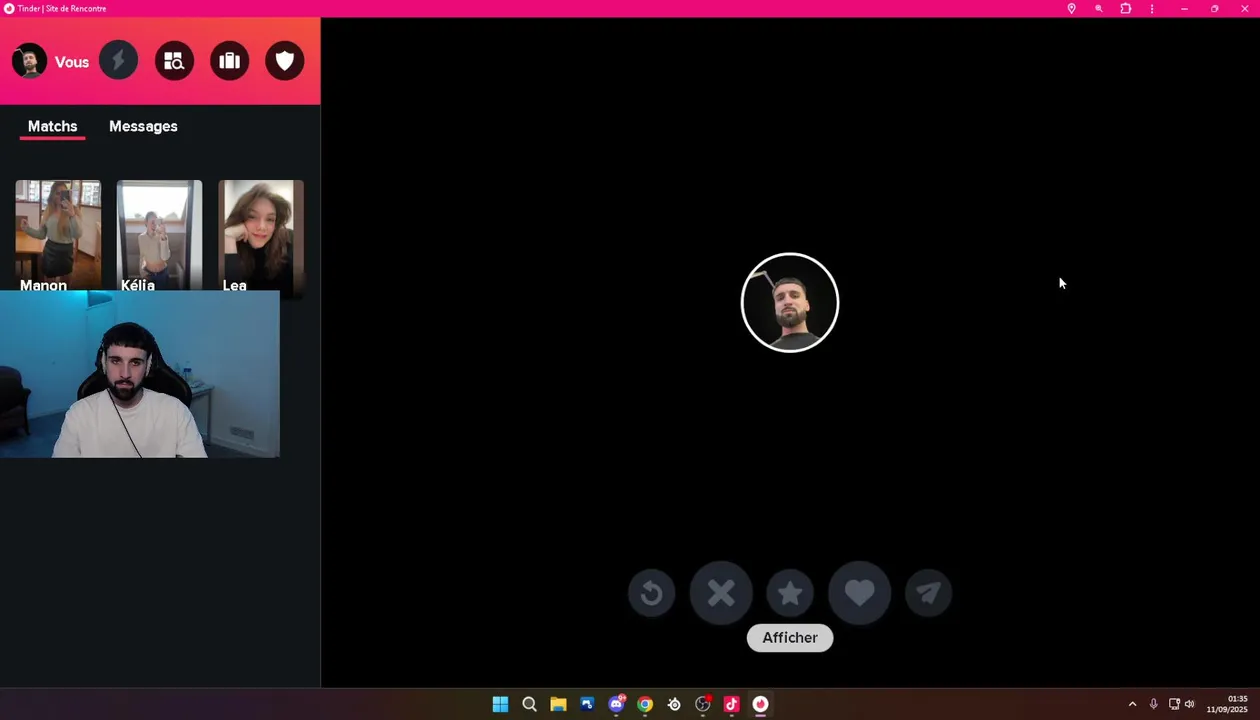
Task: Open the shield safety center icon
Action: point(285,61)
